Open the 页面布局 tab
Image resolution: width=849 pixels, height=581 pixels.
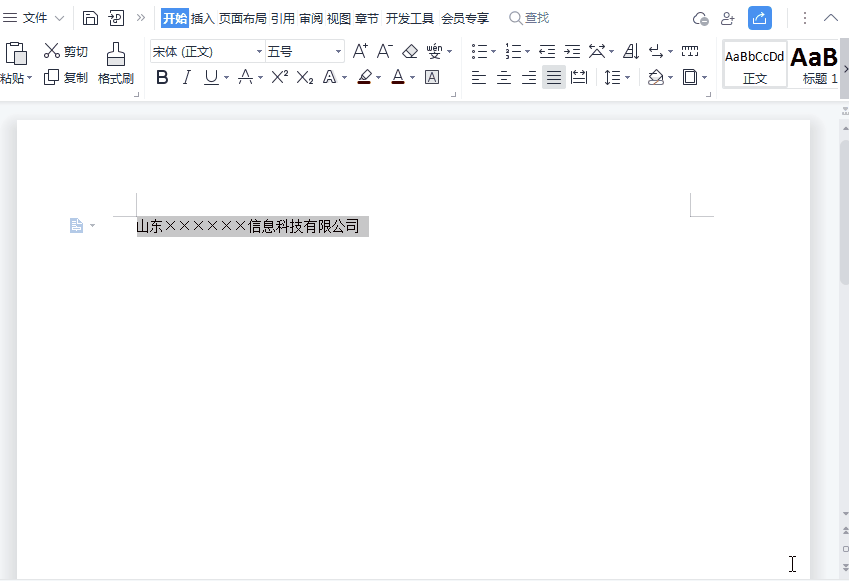243,18
